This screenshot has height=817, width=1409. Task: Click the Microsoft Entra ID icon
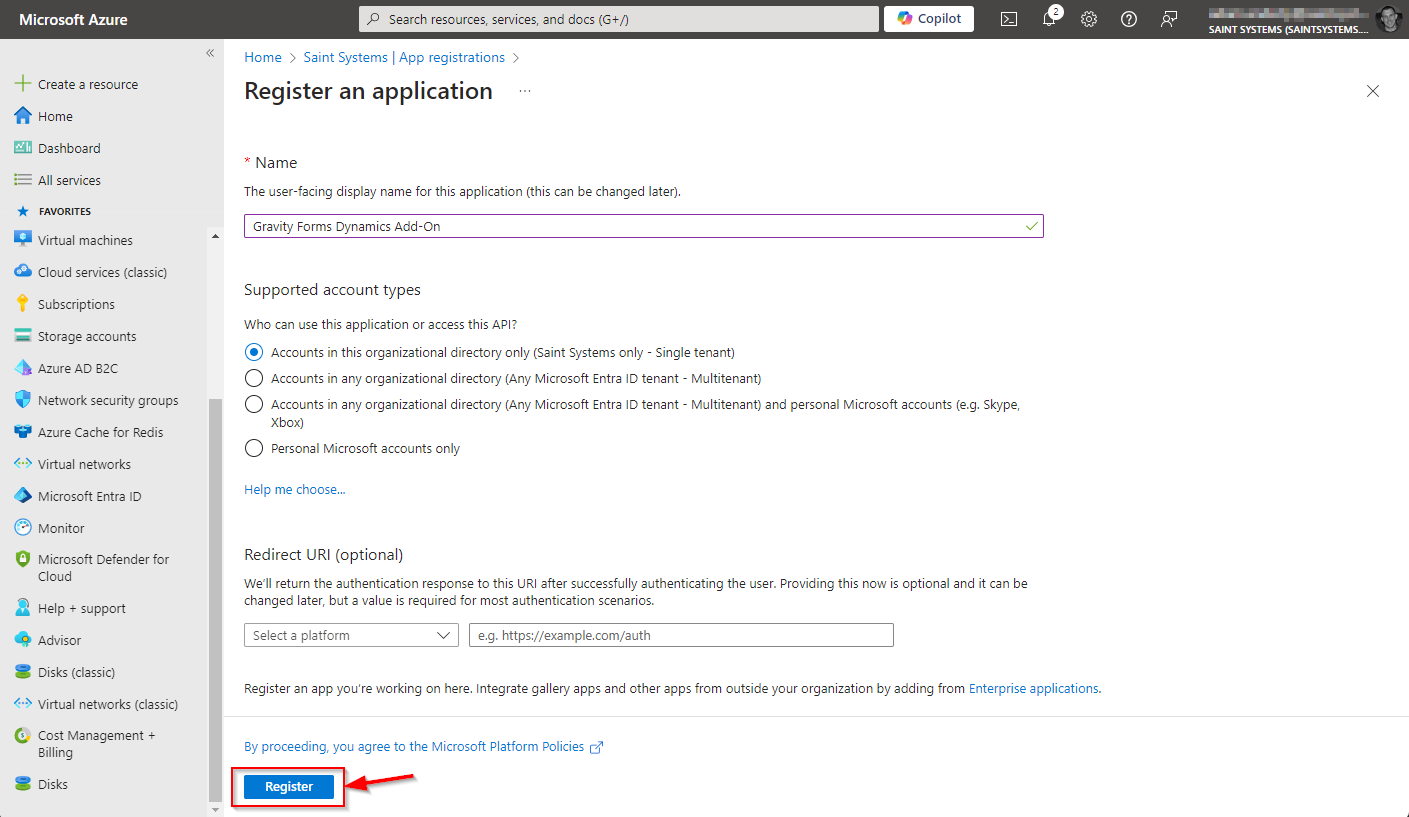pos(23,496)
